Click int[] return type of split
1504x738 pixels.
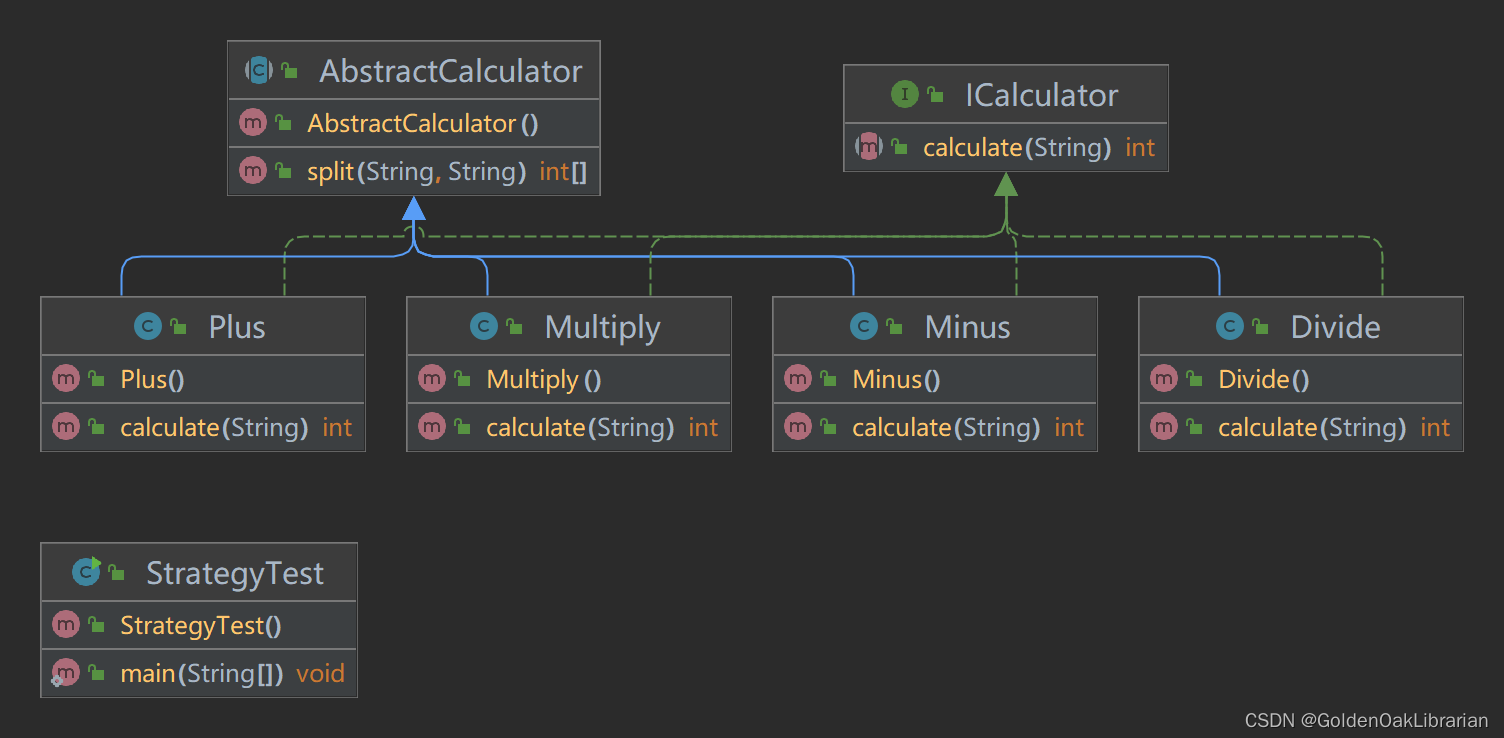coord(563,171)
